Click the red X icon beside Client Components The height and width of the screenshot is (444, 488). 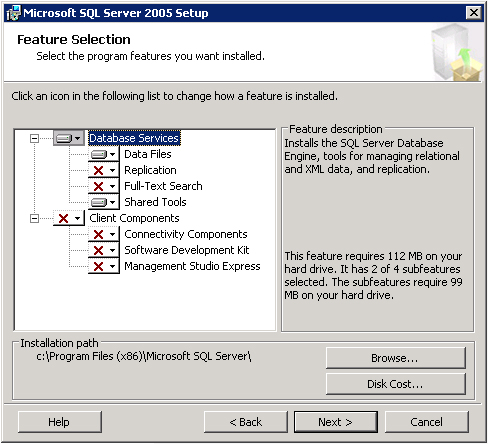63,218
